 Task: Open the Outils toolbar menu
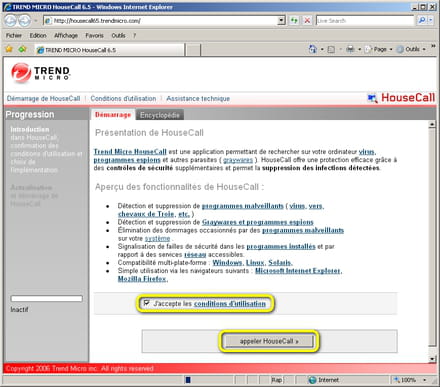tap(411, 49)
